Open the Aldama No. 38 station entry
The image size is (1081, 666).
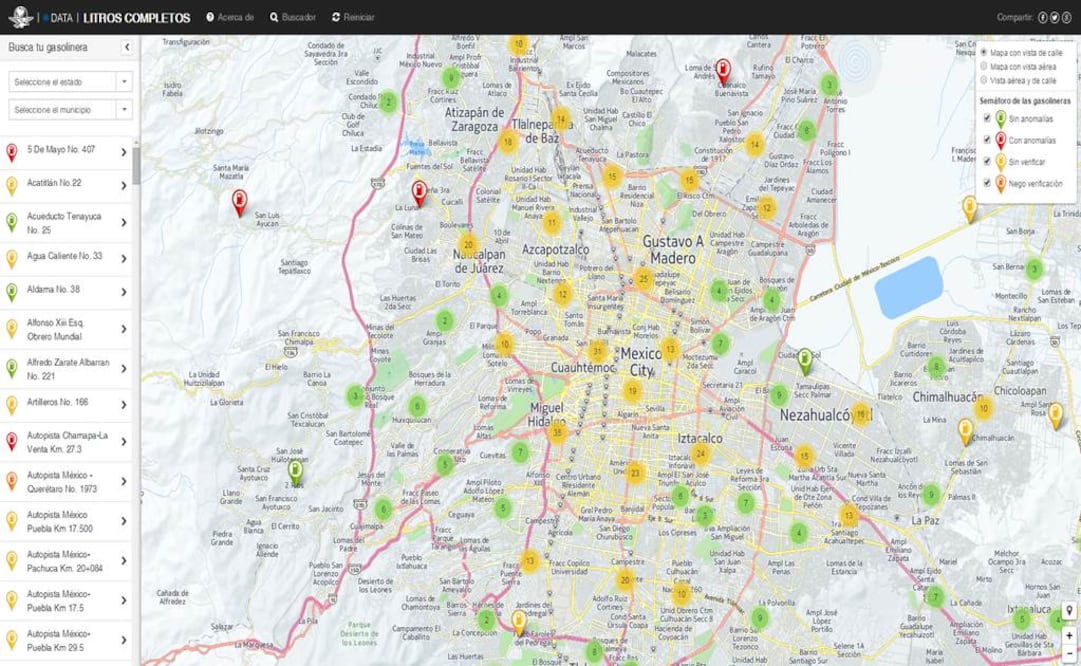click(67, 290)
